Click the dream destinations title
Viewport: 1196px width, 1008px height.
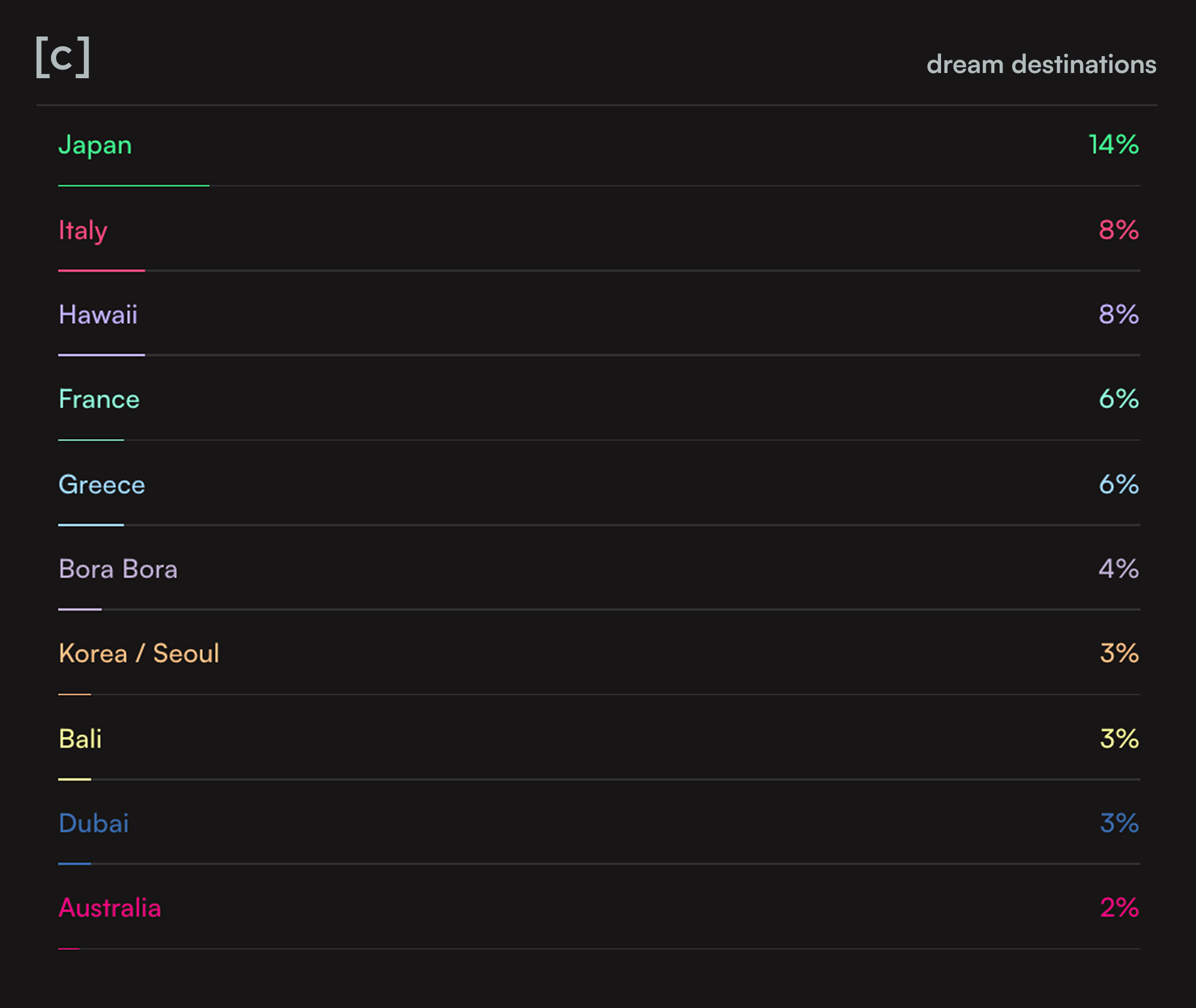pyautogui.click(x=1041, y=64)
